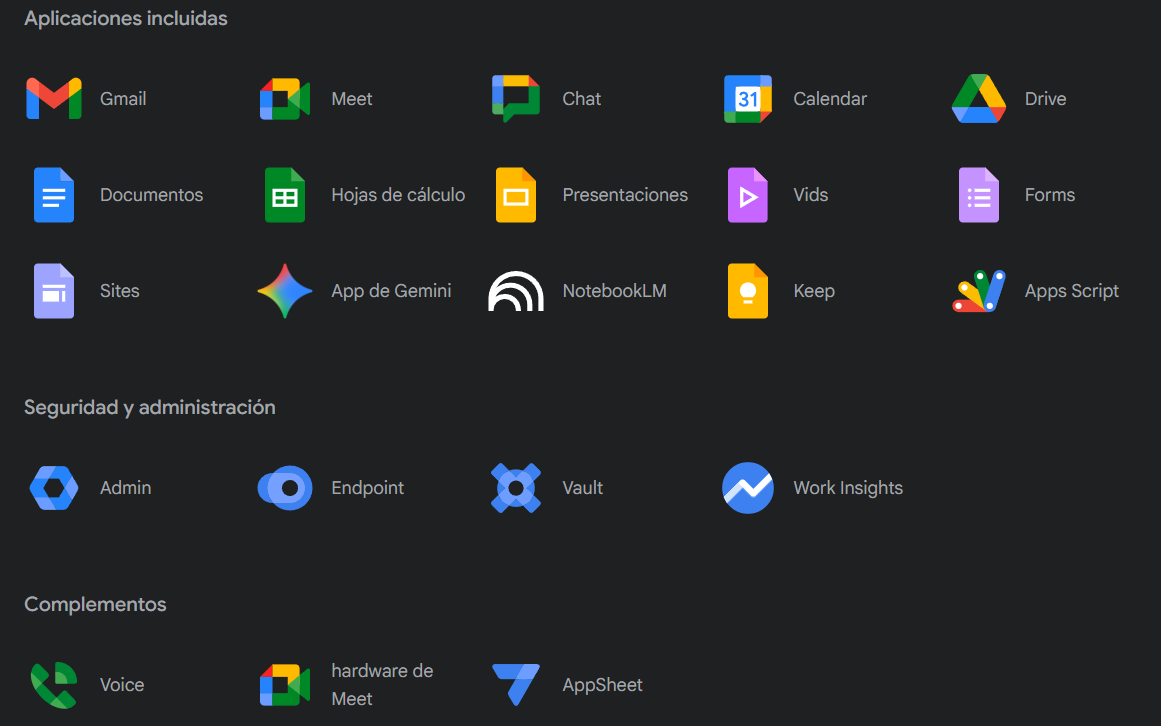The width and height of the screenshot is (1161, 726).
Task: Select the Chat speech bubble icon
Action: tap(515, 98)
